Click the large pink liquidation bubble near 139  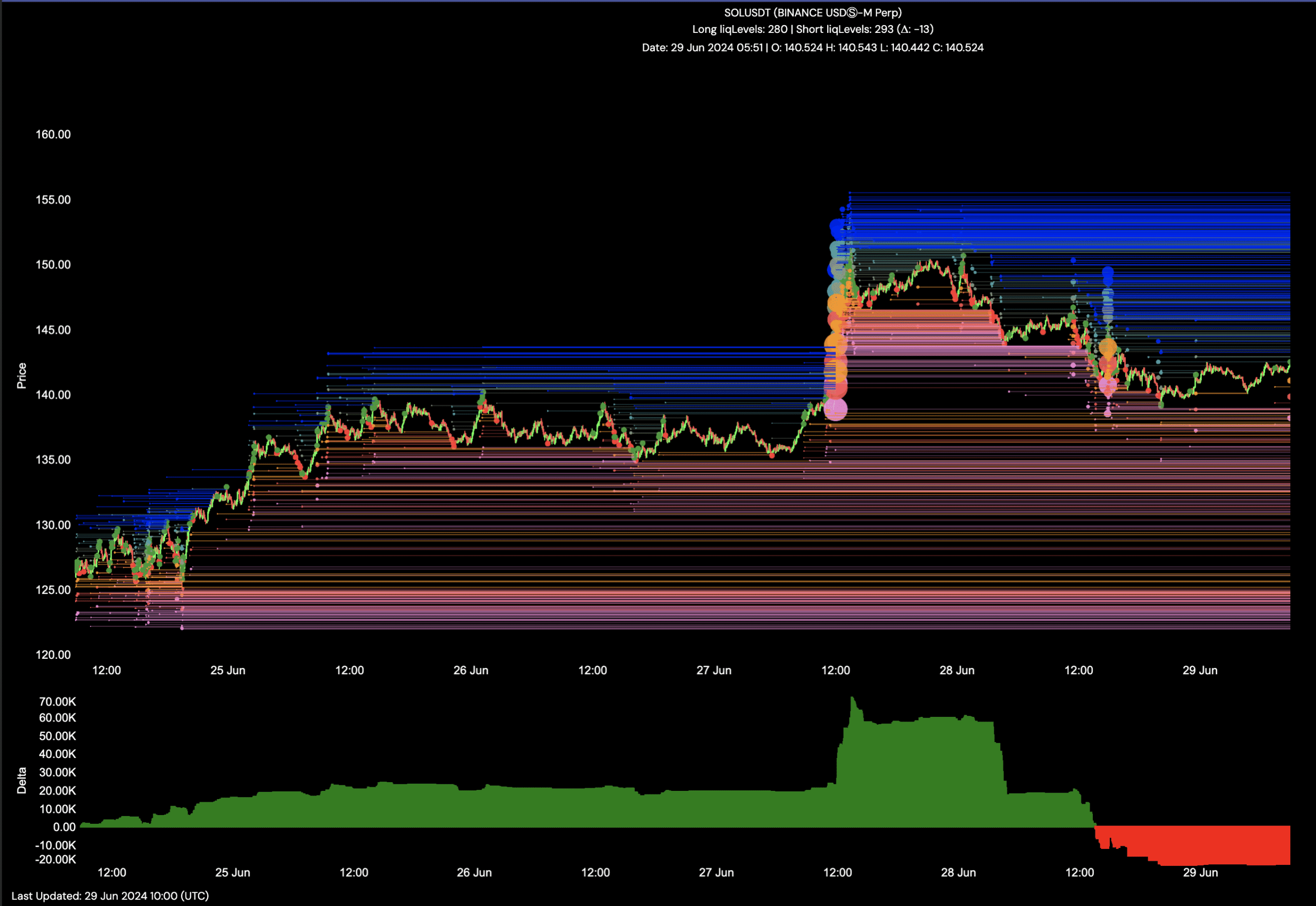[x=835, y=409]
